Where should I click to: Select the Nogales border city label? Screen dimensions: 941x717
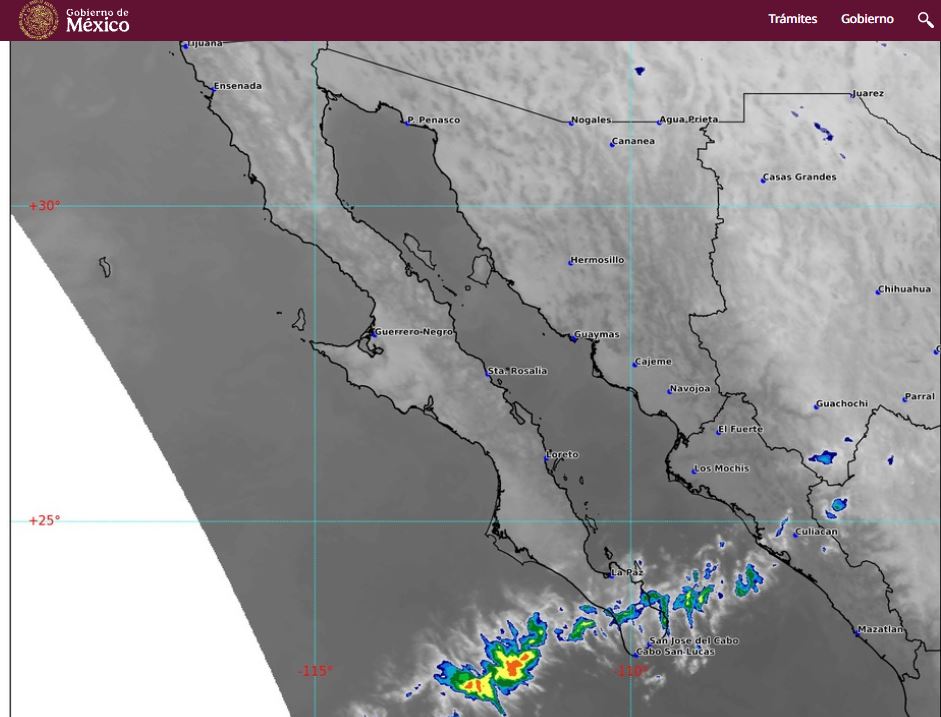[x=591, y=120]
